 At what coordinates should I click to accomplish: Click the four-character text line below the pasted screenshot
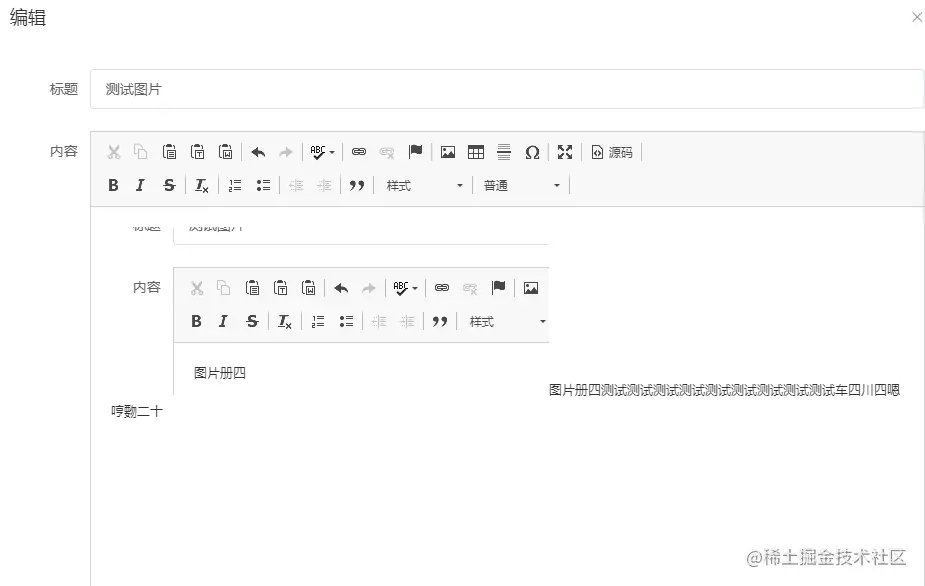[137, 412]
